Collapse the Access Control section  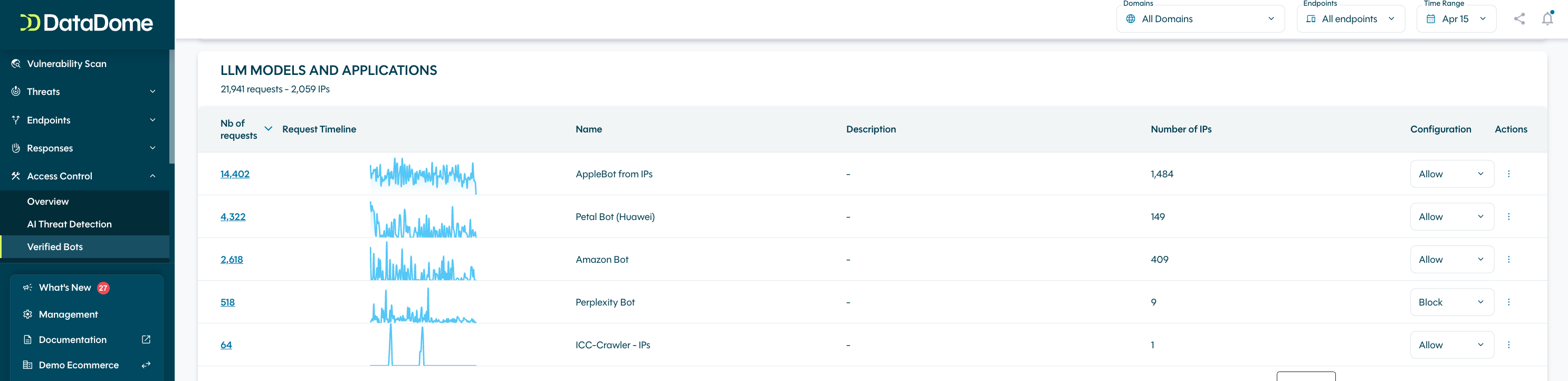[x=84, y=176]
